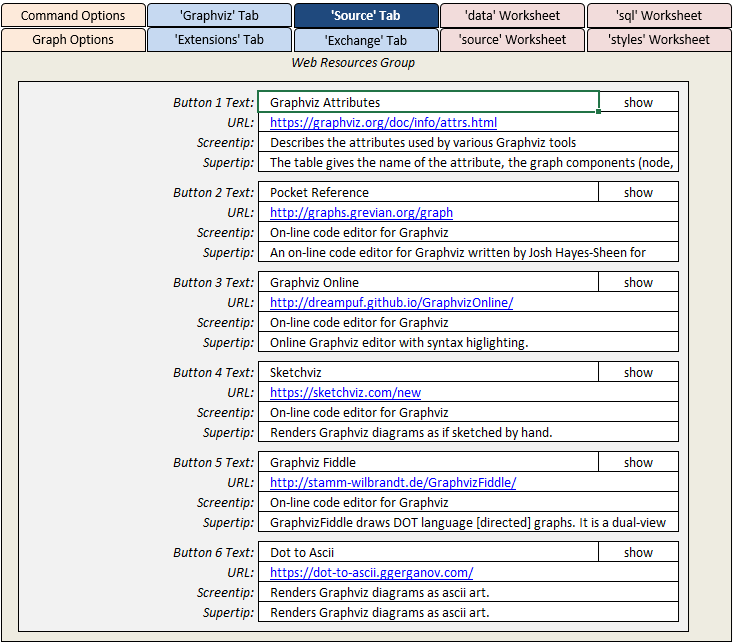
Task: Open the 'styles' Worksheet button
Action: [x=658, y=40]
